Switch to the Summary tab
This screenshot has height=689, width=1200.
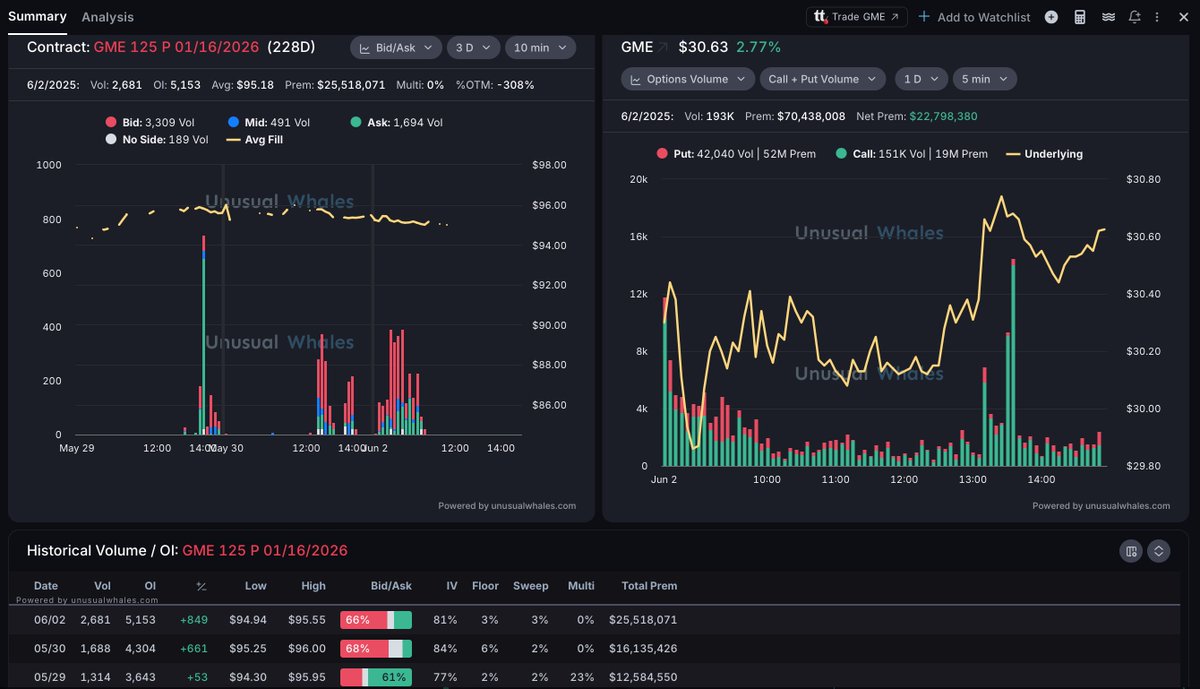pyautogui.click(x=37, y=17)
